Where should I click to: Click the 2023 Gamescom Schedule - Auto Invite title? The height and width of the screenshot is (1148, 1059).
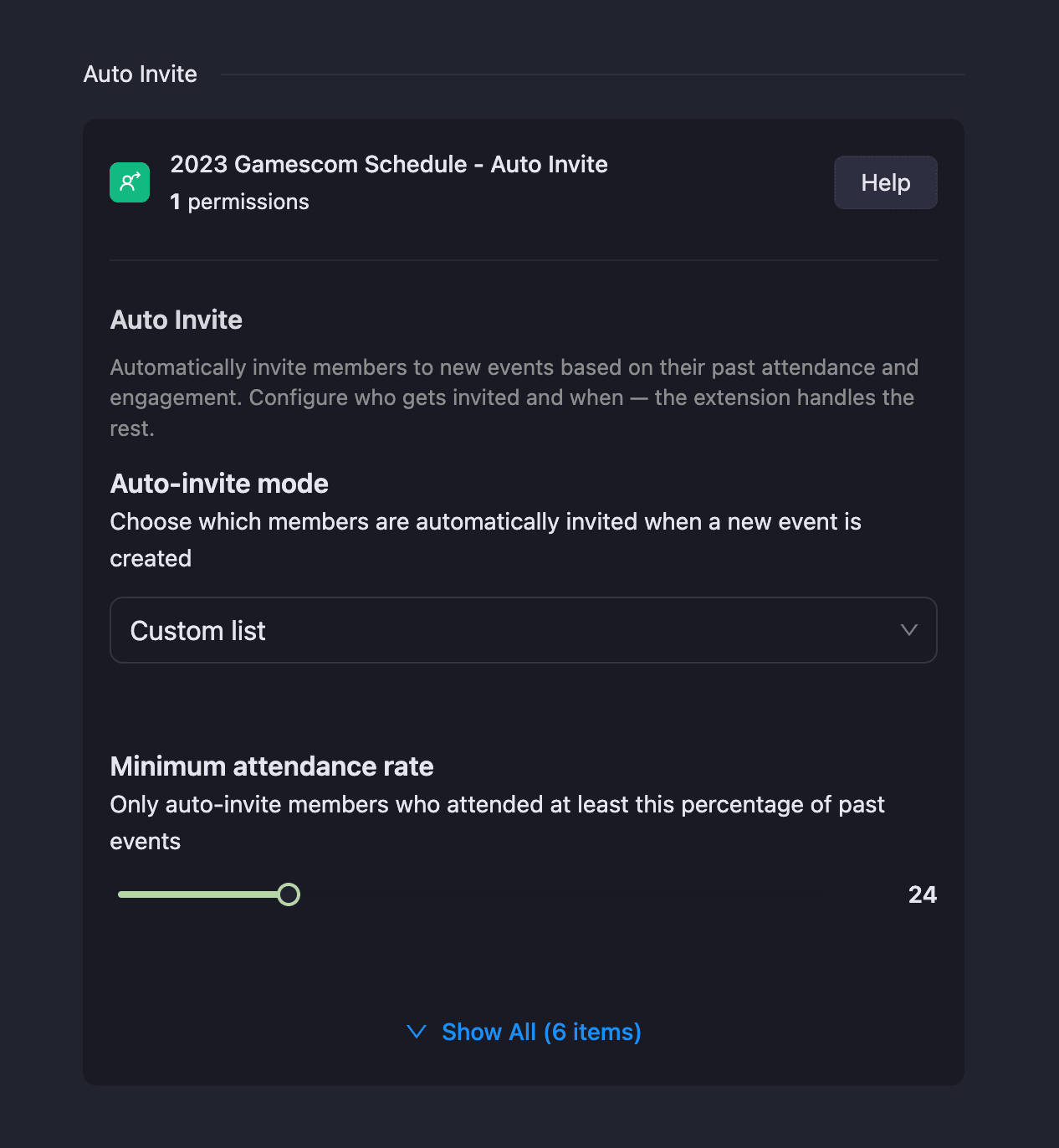389,164
